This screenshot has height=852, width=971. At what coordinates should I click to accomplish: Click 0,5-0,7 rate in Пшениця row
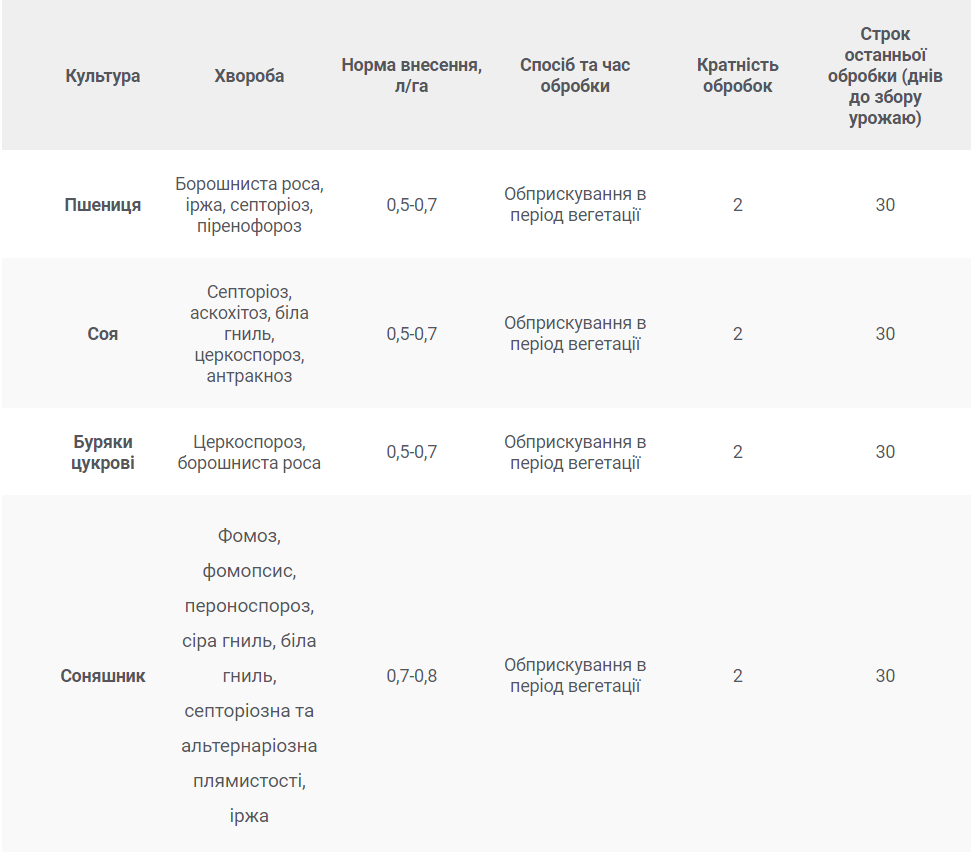click(x=411, y=204)
